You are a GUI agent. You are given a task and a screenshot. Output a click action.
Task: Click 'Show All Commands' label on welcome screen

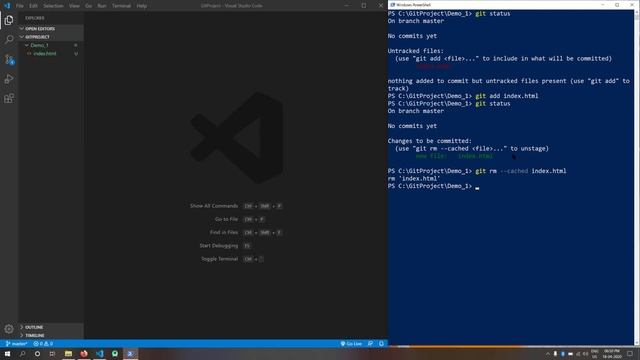click(214, 206)
